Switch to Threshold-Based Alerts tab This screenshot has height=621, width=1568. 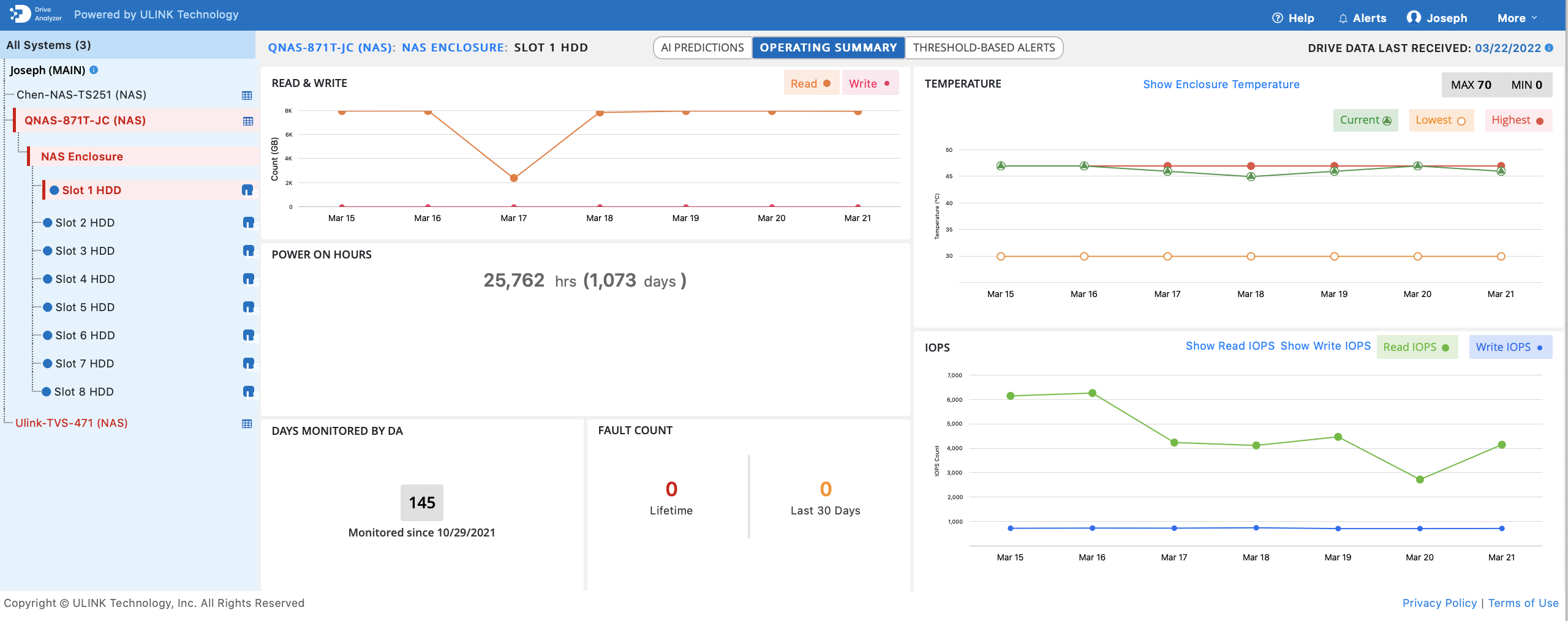pos(984,48)
